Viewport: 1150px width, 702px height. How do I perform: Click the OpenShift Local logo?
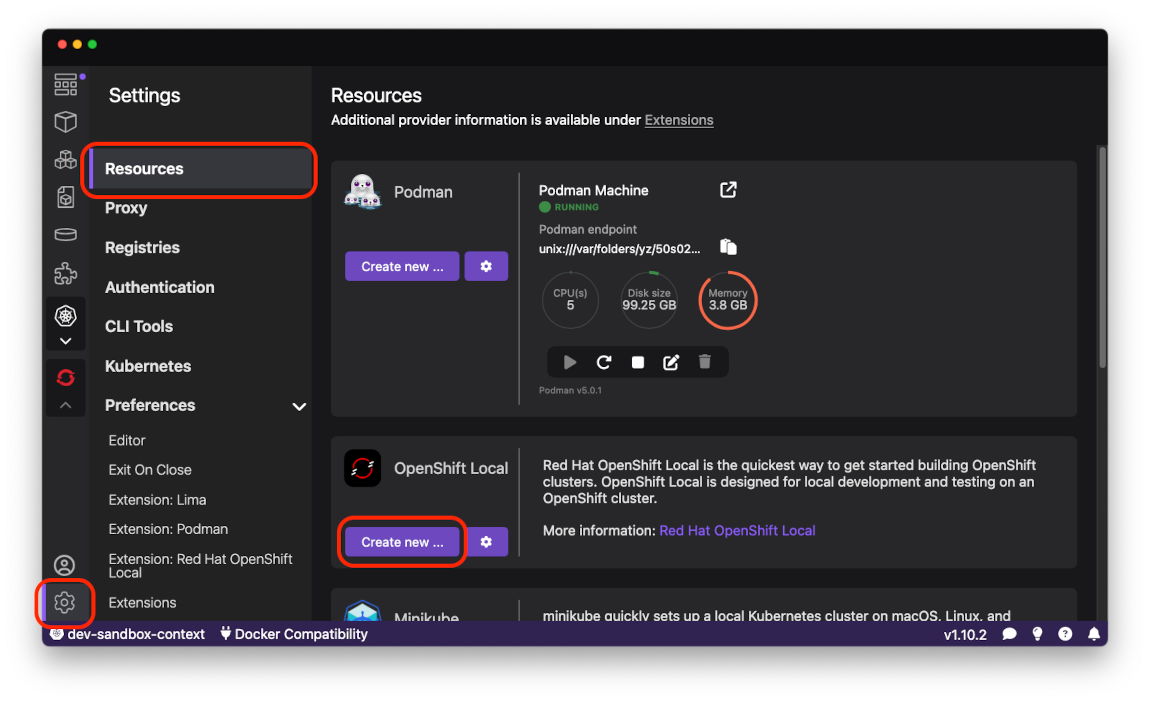click(x=362, y=468)
